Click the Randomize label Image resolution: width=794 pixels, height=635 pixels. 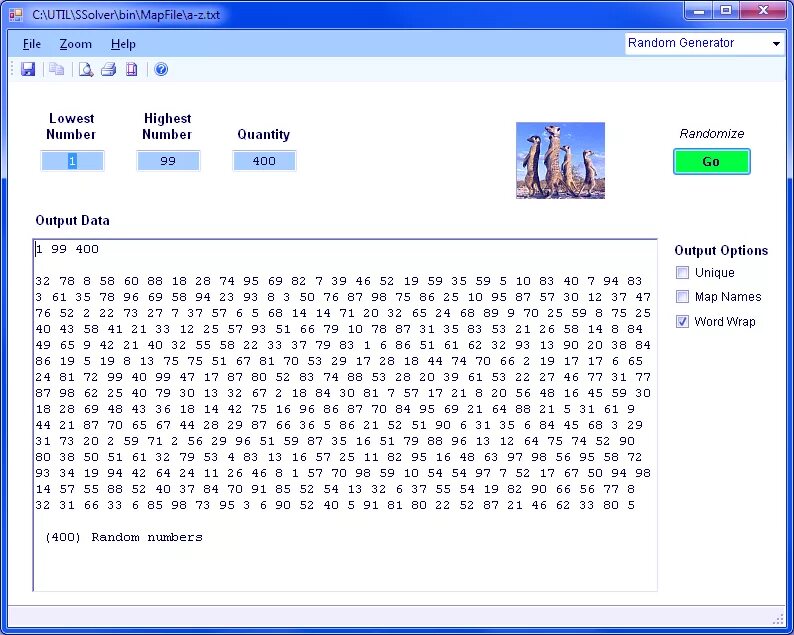pyautogui.click(x=711, y=134)
